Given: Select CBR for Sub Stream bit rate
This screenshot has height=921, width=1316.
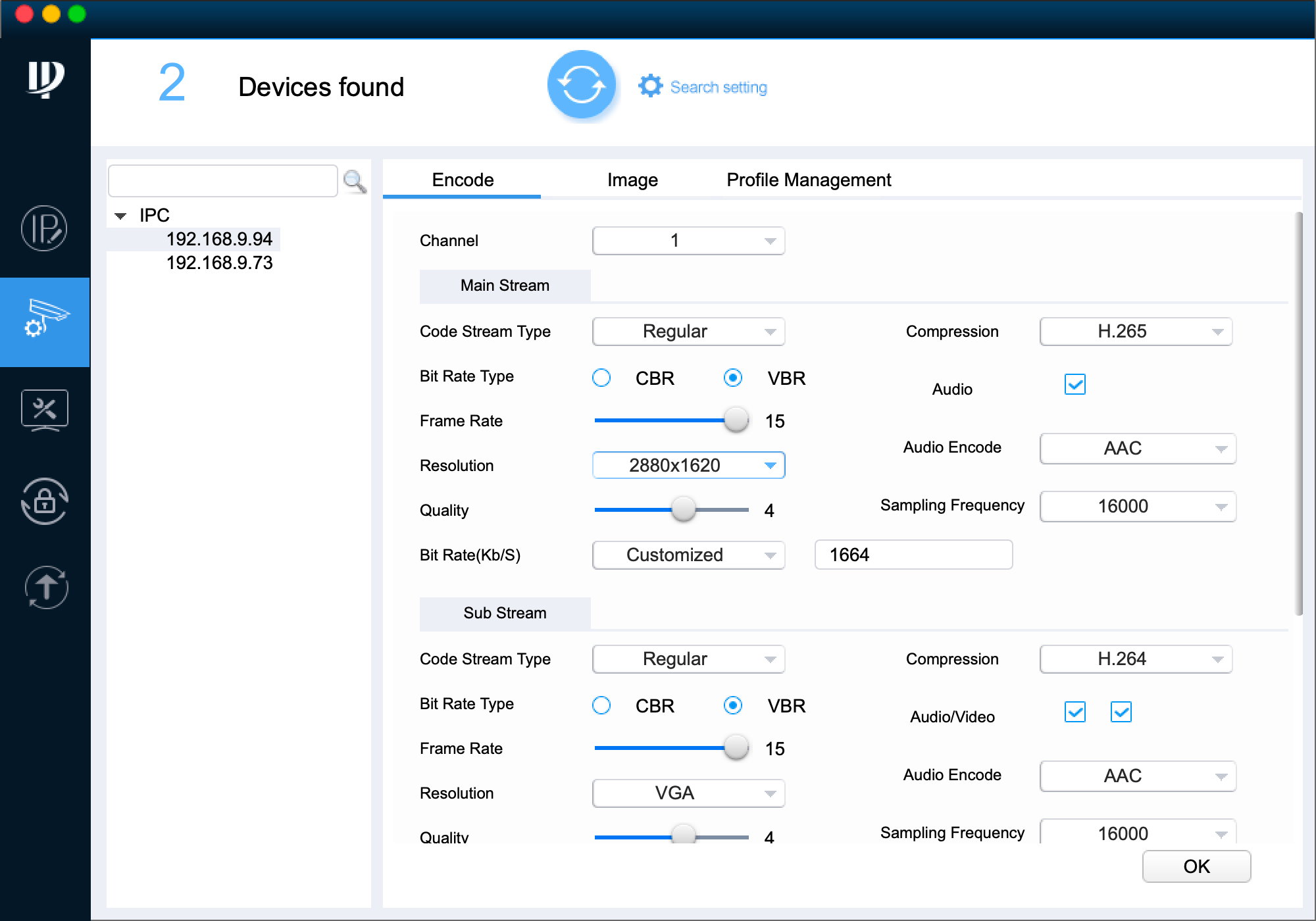Looking at the screenshot, I should coord(601,705).
